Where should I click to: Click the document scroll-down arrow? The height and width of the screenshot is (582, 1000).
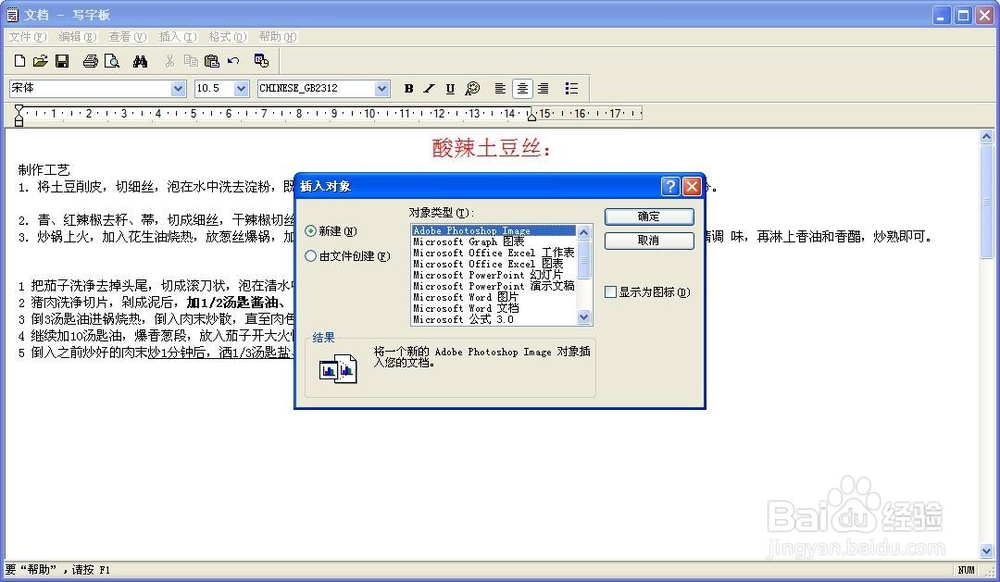pos(987,551)
